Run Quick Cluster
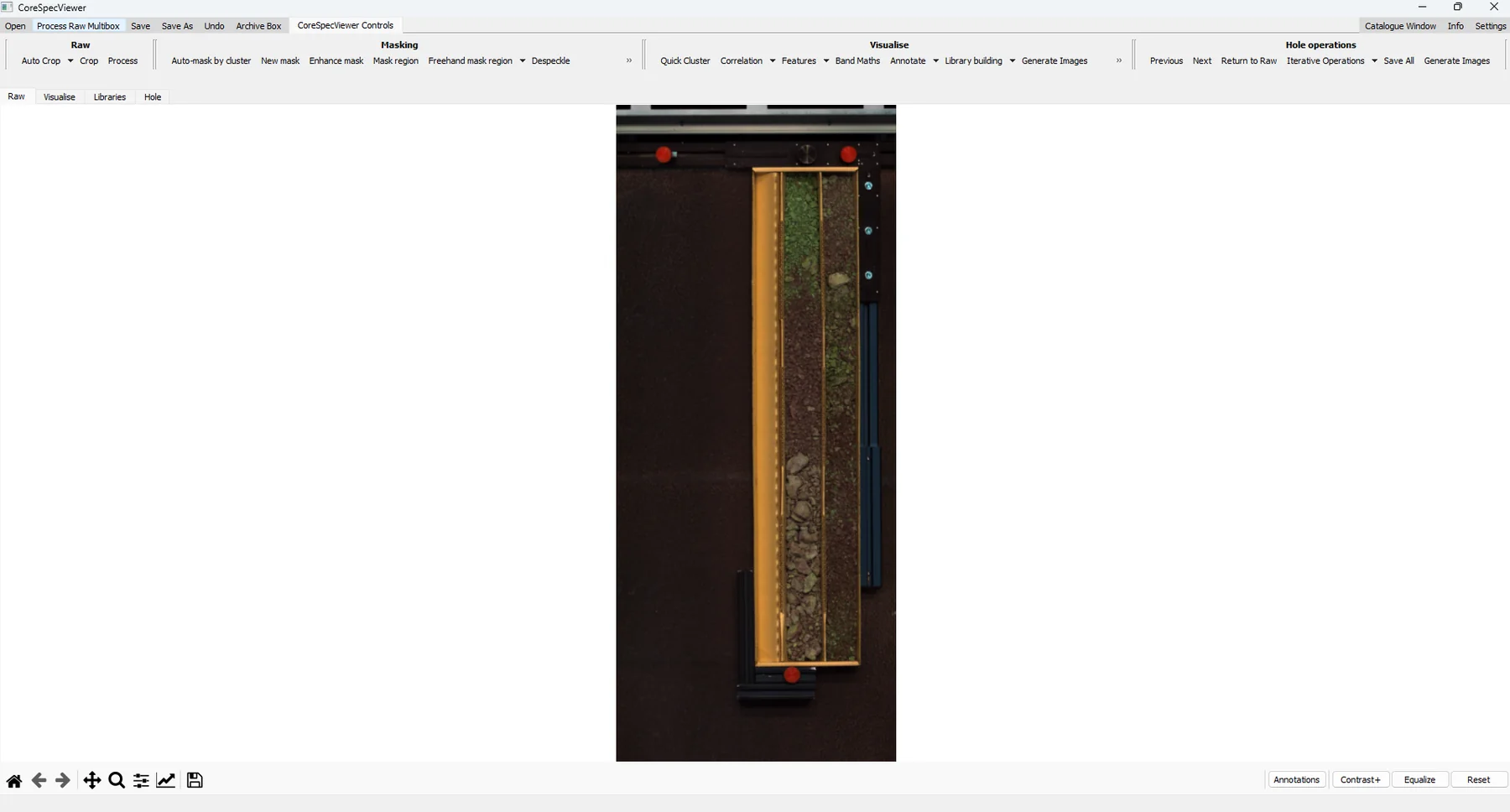Screen dimensions: 1510x812 (x=685, y=61)
